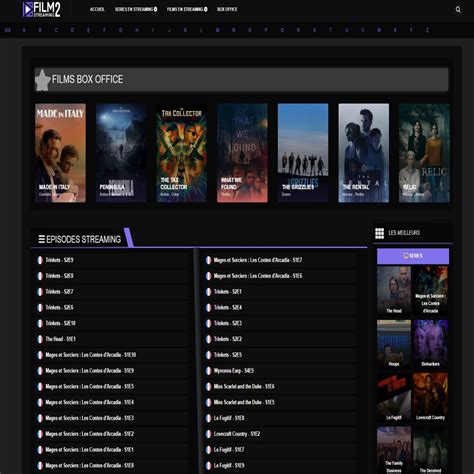Open Hoops series thumbnail
474x474 pixels.
(394, 344)
